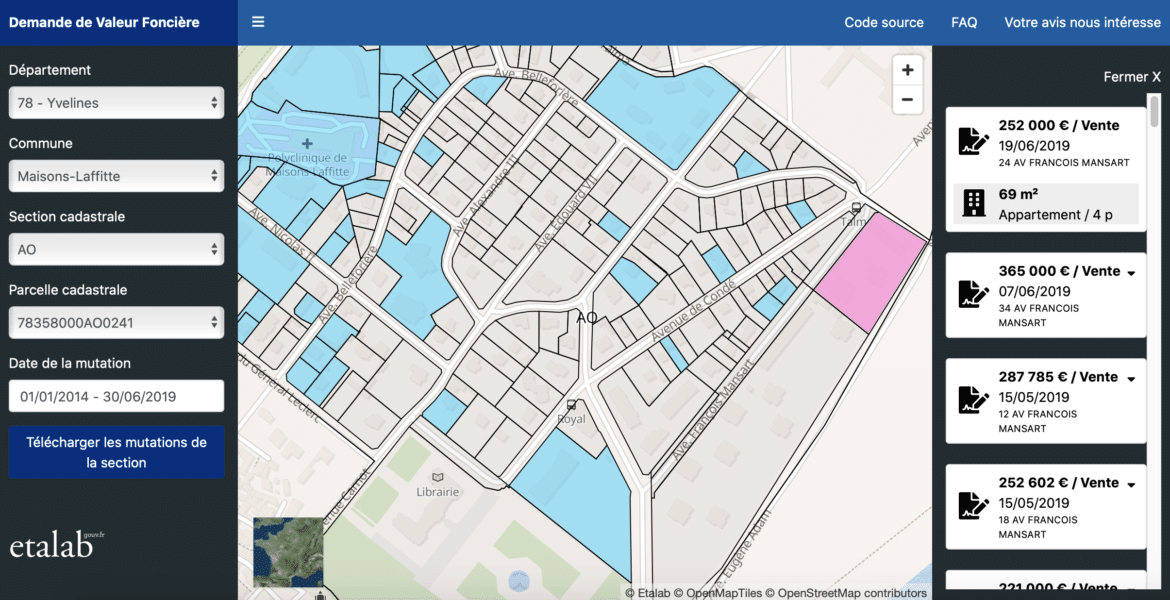Open the Parcelle cadastrale dropdown
This screenshot has height=600, width=1170.
click(116, 322)
